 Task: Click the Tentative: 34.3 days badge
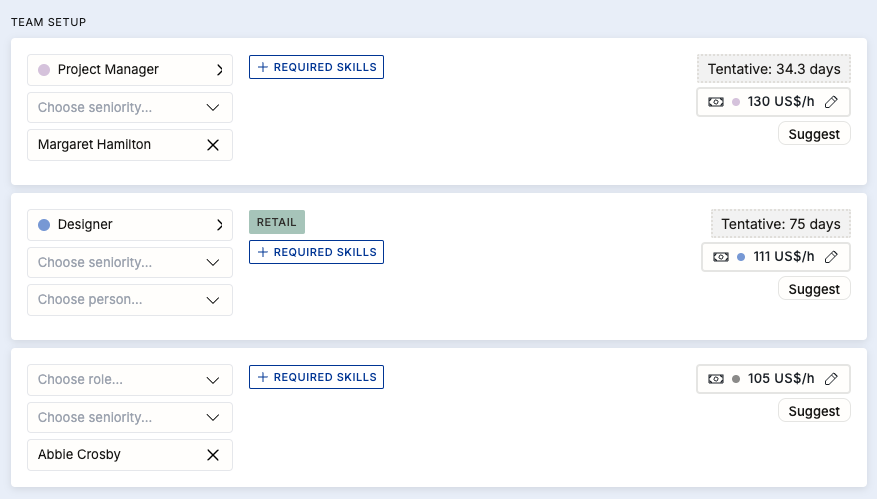774,69
